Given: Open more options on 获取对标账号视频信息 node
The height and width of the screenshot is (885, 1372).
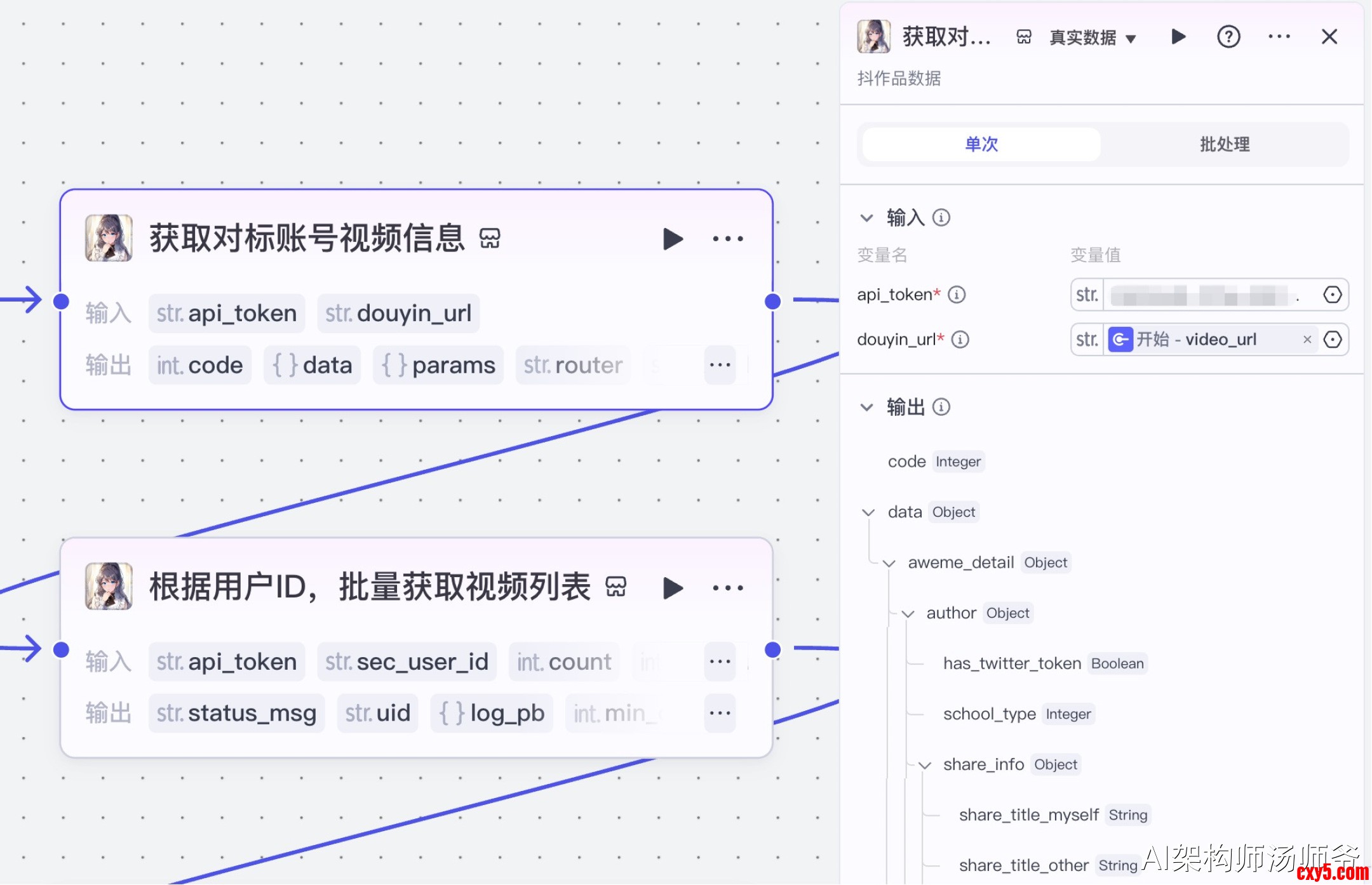Looking at the screenshot, I should tap(727, 239).
